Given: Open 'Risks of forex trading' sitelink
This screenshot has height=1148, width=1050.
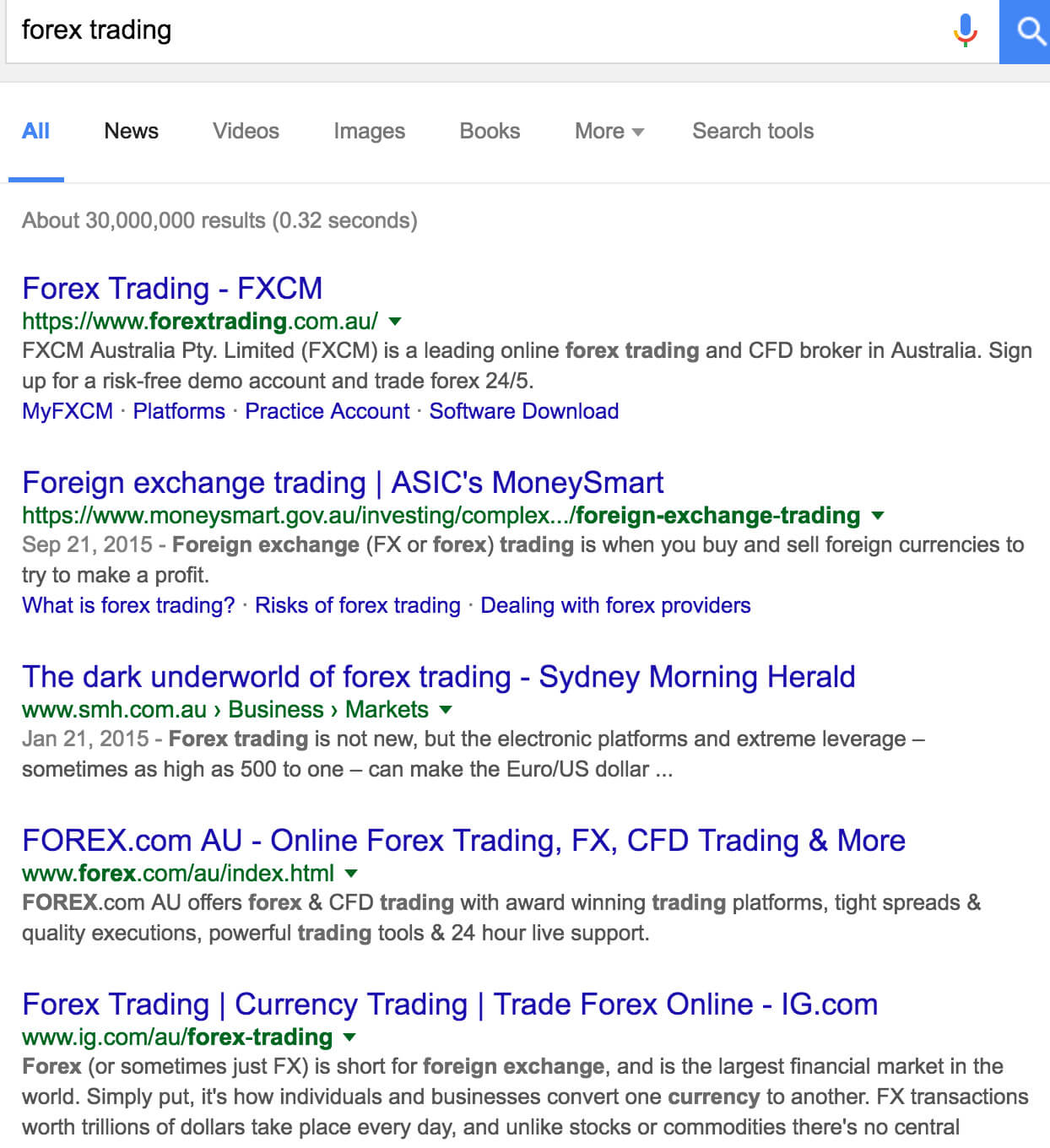Looking at the screenshot, I should 358,605.
